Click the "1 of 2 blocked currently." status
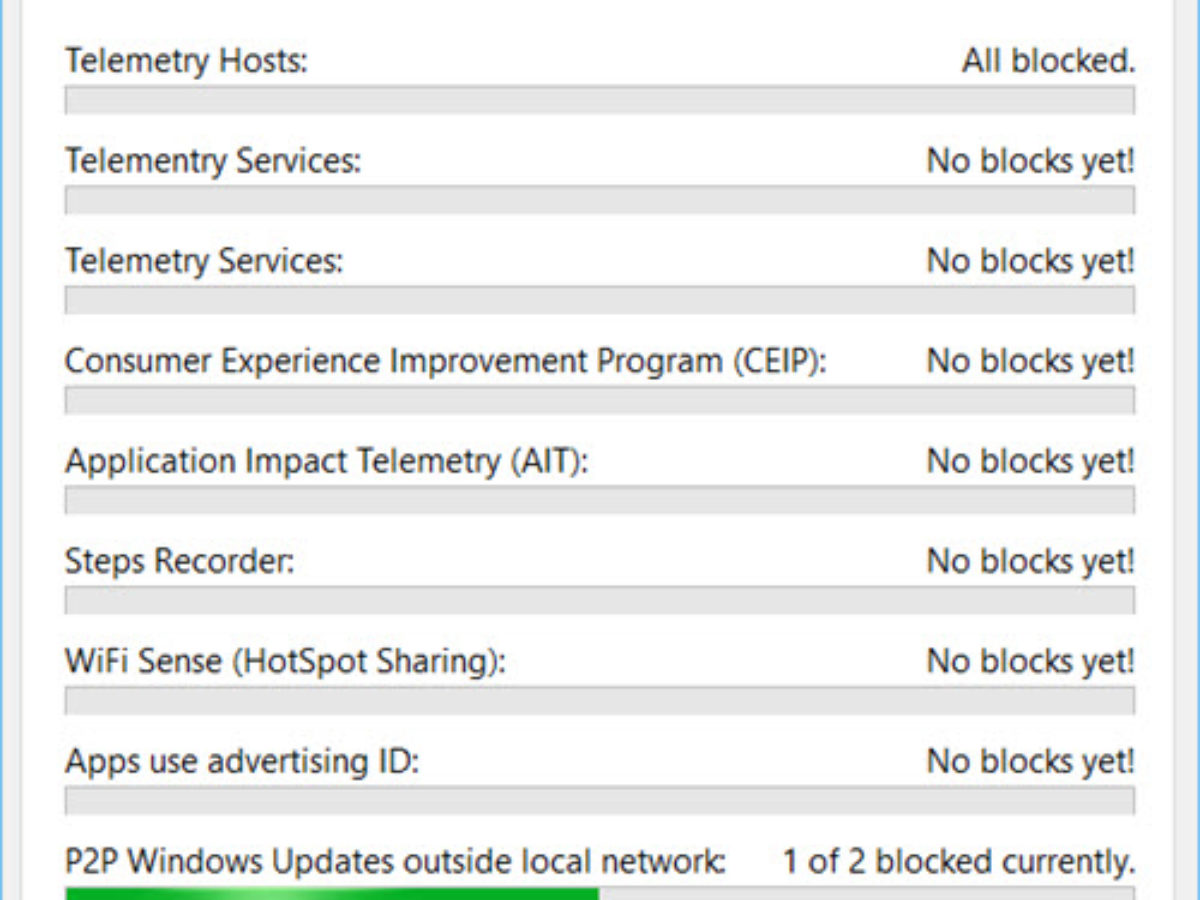 [x=958, y=861]
